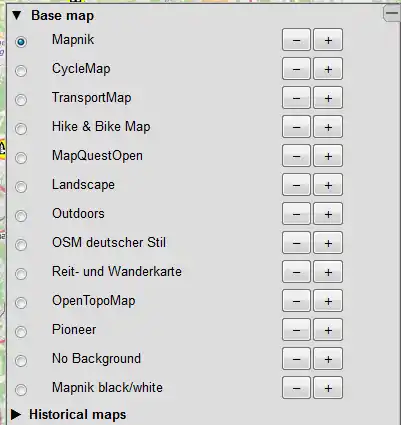Click the minus button beside OpenTopoMap

(x=296, y=301)
